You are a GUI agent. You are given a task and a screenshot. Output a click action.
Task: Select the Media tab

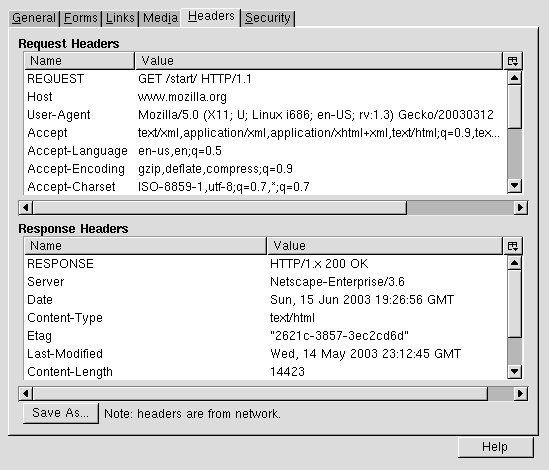pyautogui.click(x=160, y=18)
